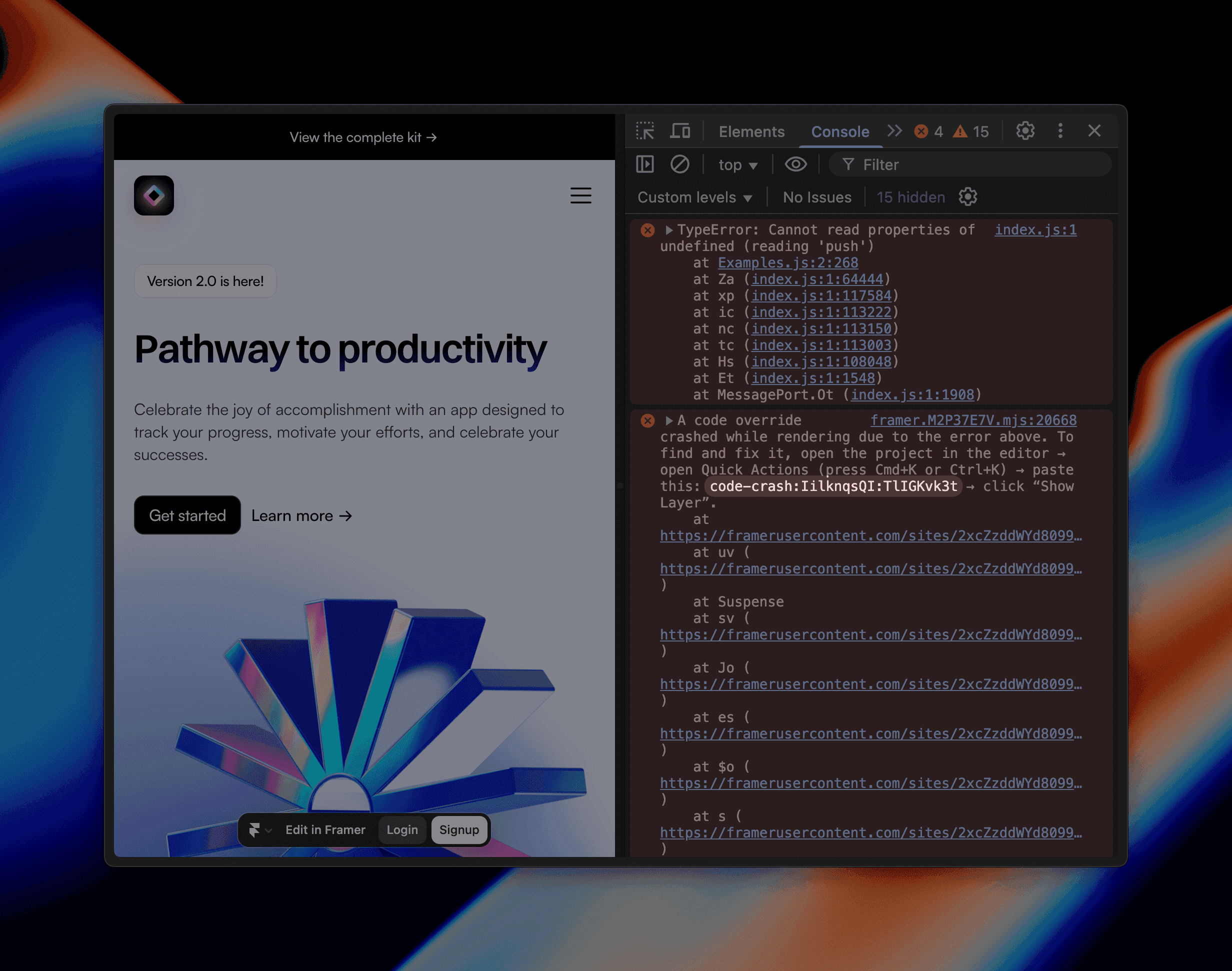Viewport: 1232px width, 971px height.
Task: Click the Get started button
Action: (x=187, y=515)
